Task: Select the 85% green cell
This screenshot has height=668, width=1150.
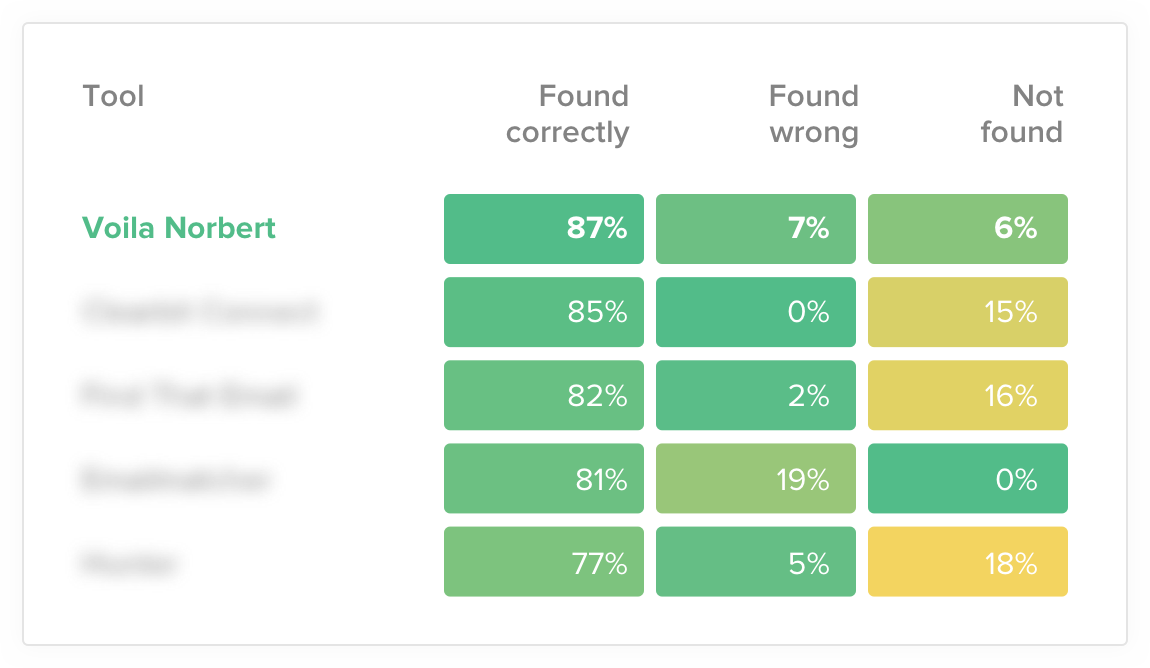Action: pos(544,312)
